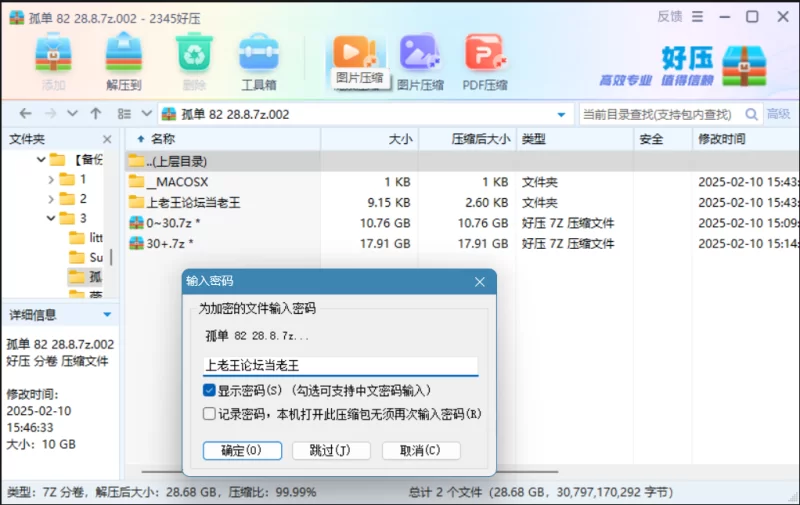Image resolution: width=800 pixels, height=505 pixels.
Task: Select the litt folder in tree
Action: click(86, 238)
